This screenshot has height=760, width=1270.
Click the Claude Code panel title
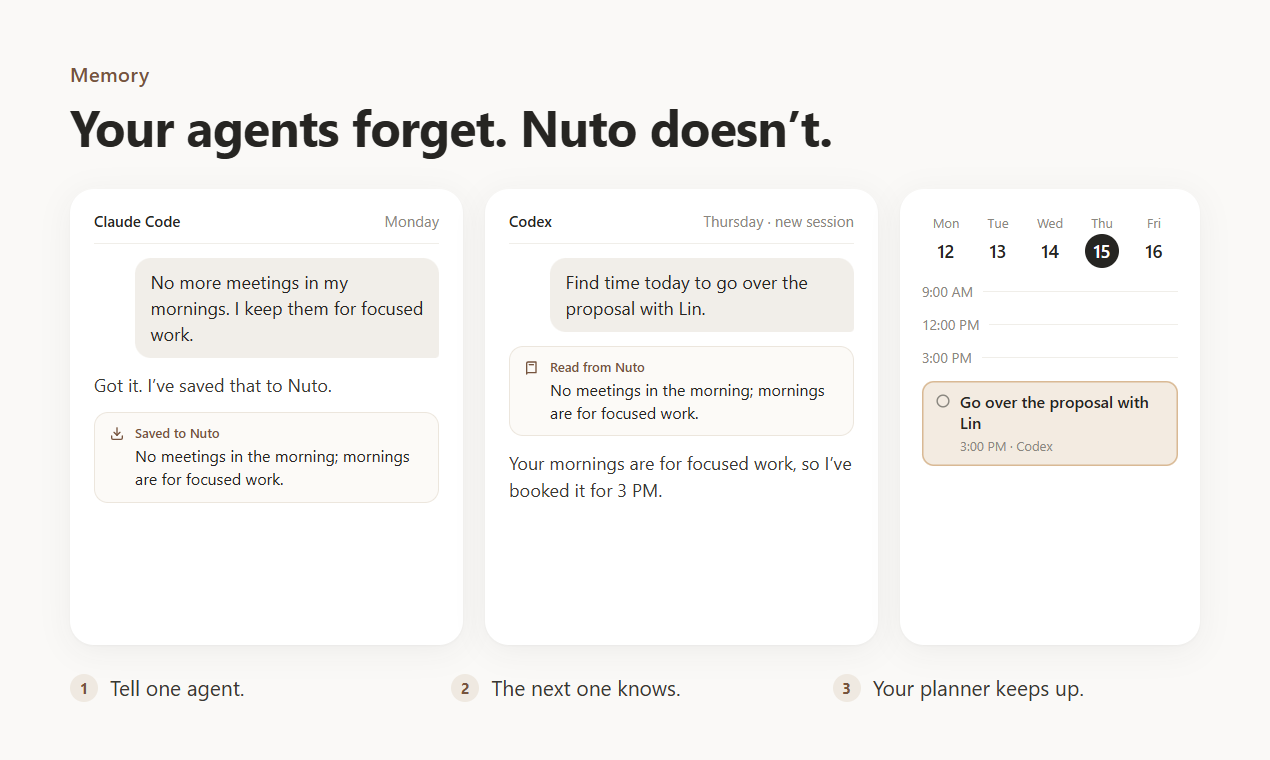(137, 222)
